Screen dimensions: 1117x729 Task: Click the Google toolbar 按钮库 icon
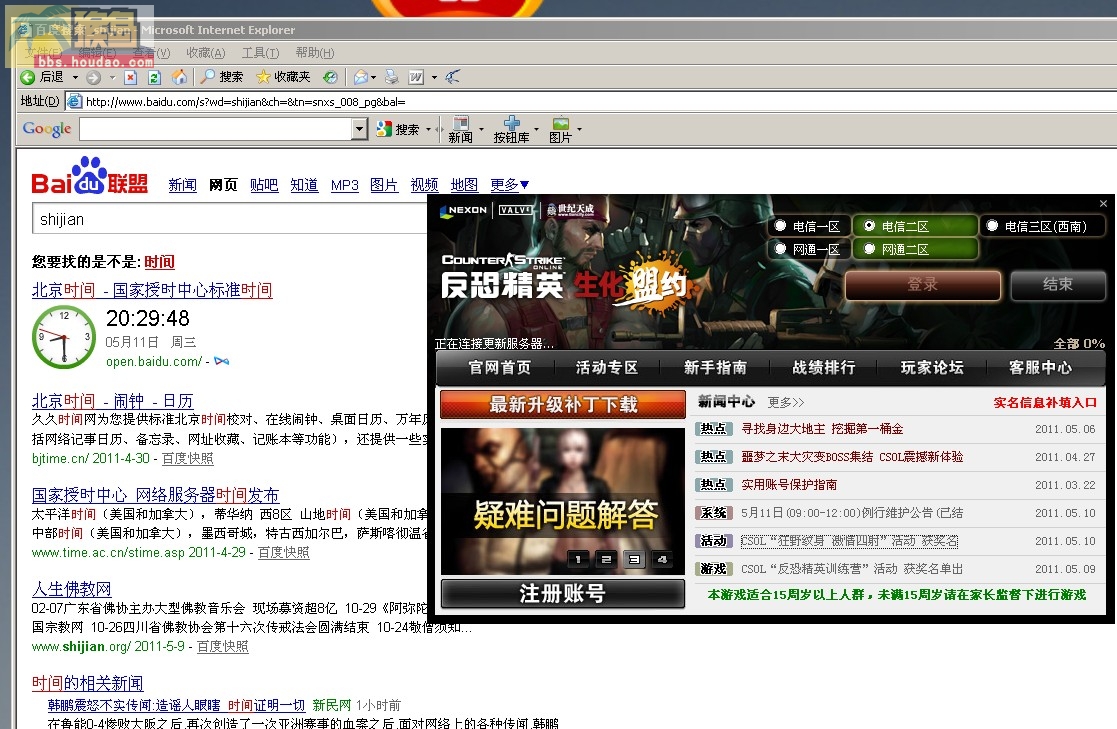pos(511,130)
